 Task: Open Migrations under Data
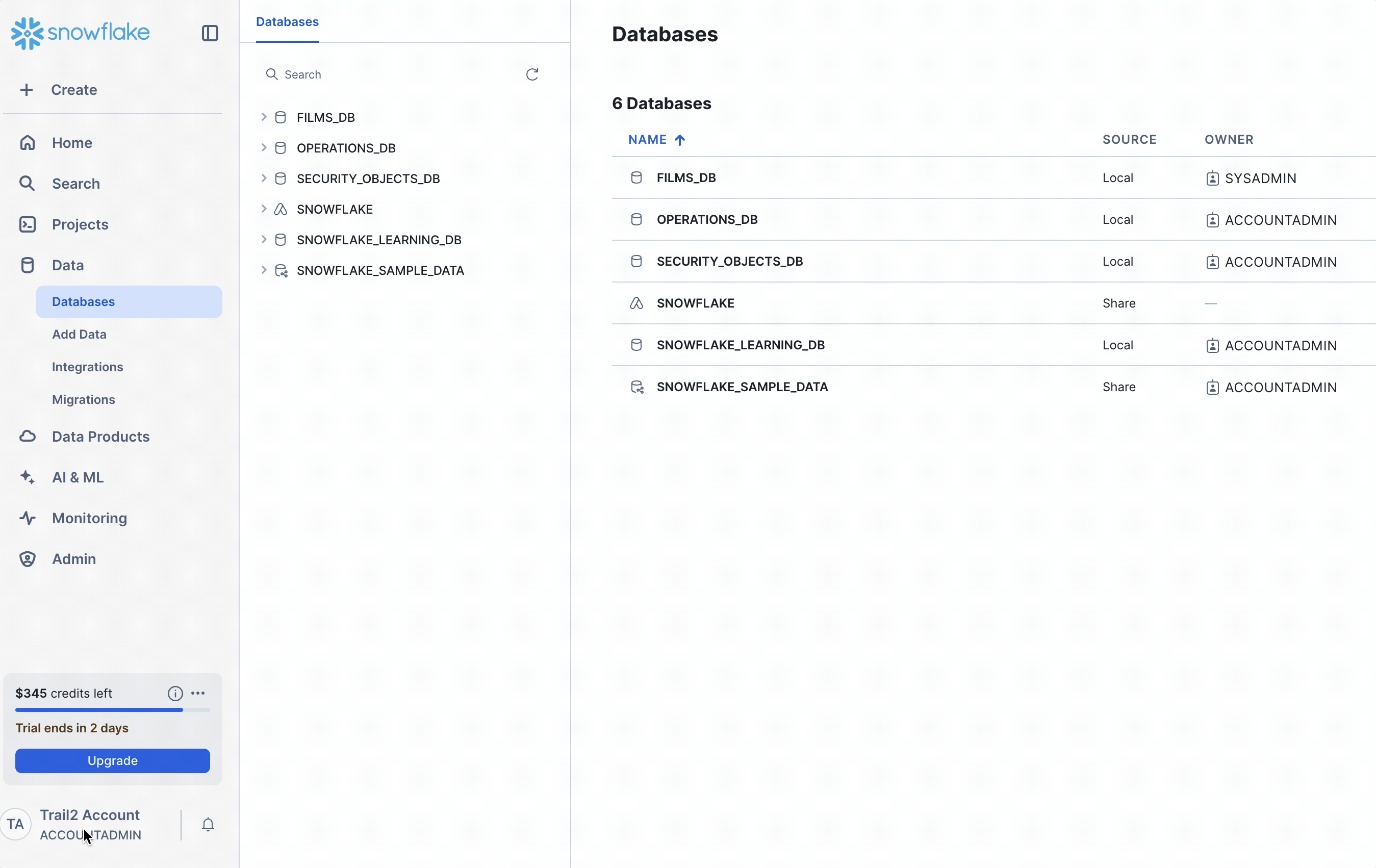click(x=84, y=399)
